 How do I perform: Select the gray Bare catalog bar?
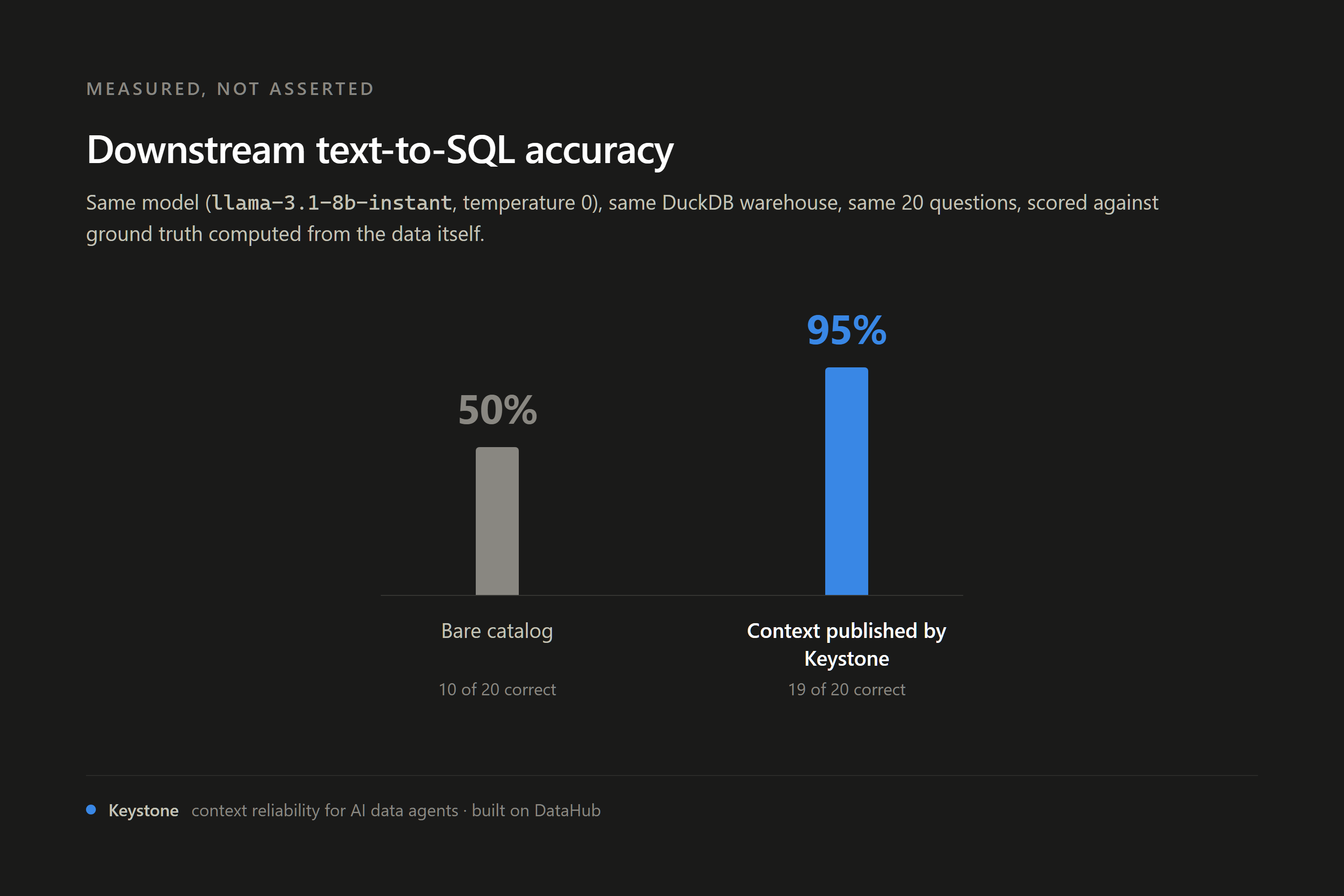[x=497, y=521]
